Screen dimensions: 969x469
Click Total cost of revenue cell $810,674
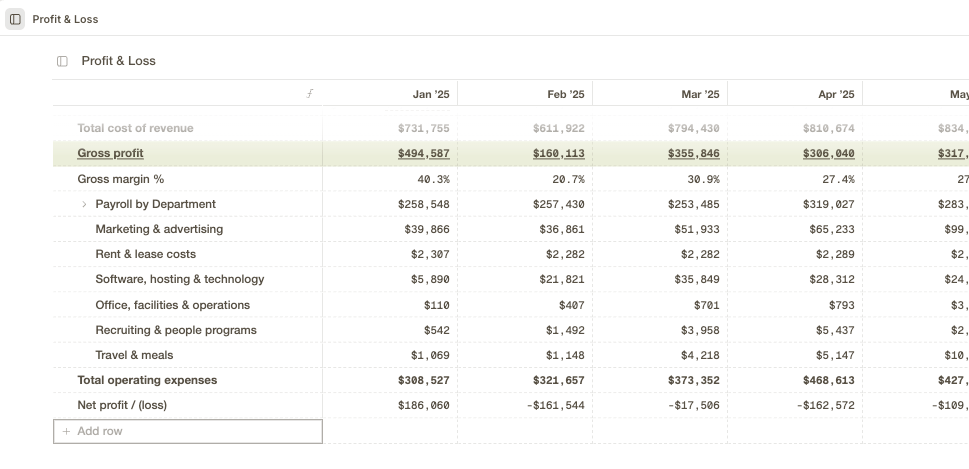point(829,128)
